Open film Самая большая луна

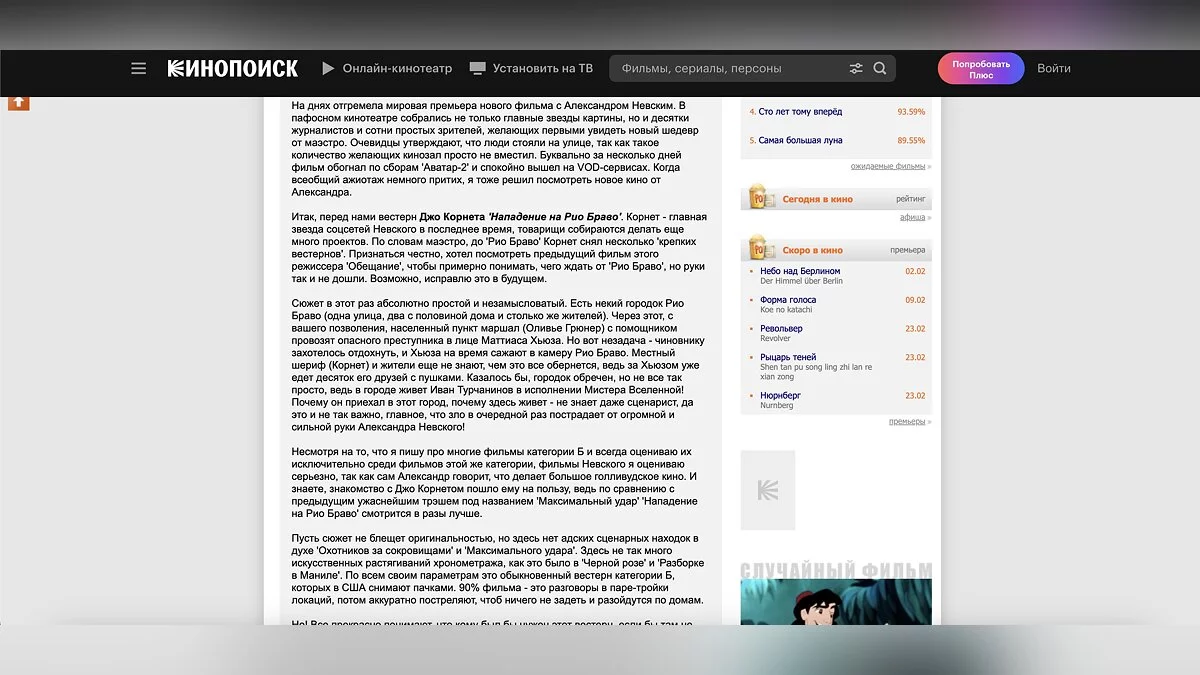coord(800,141)
